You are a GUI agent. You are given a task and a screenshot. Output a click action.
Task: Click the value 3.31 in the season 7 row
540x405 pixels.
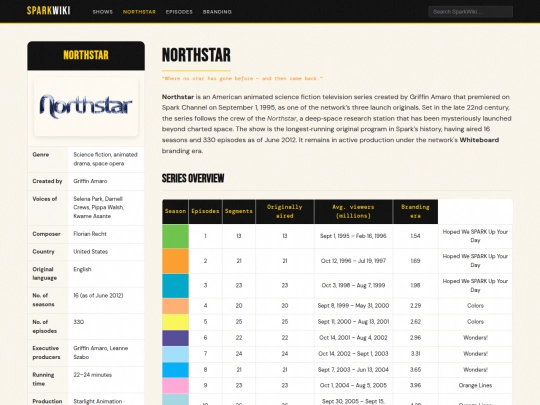[x=415, y=354]
